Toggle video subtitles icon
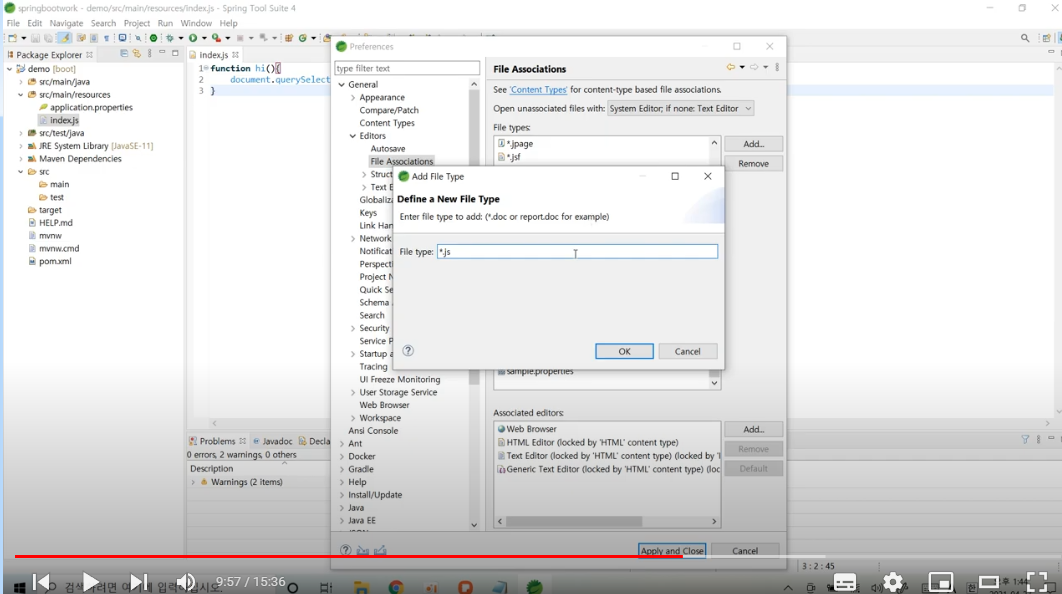 [x=845, y=582]
